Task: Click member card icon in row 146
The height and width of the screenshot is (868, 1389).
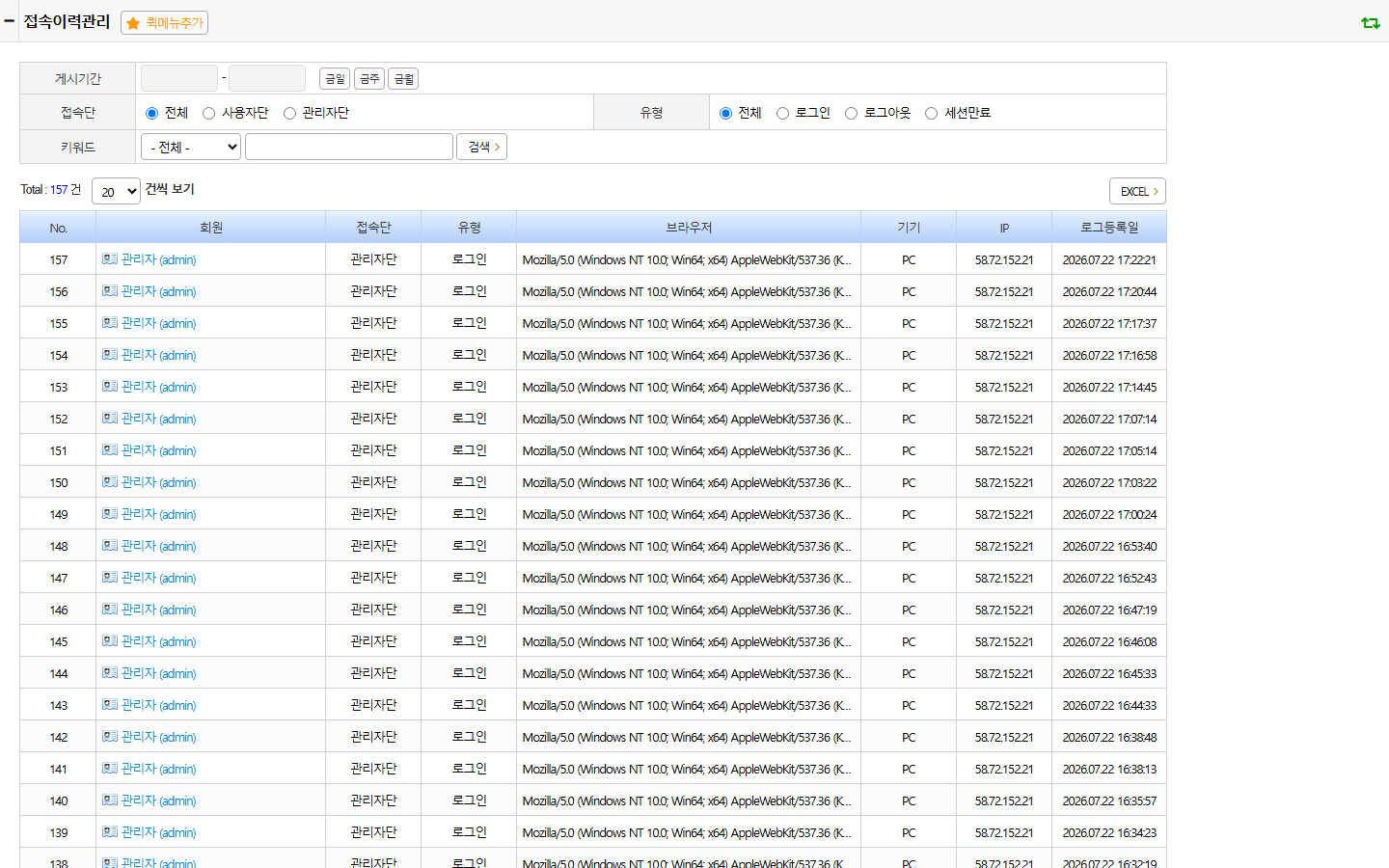Action: click(x=110, y=609)
